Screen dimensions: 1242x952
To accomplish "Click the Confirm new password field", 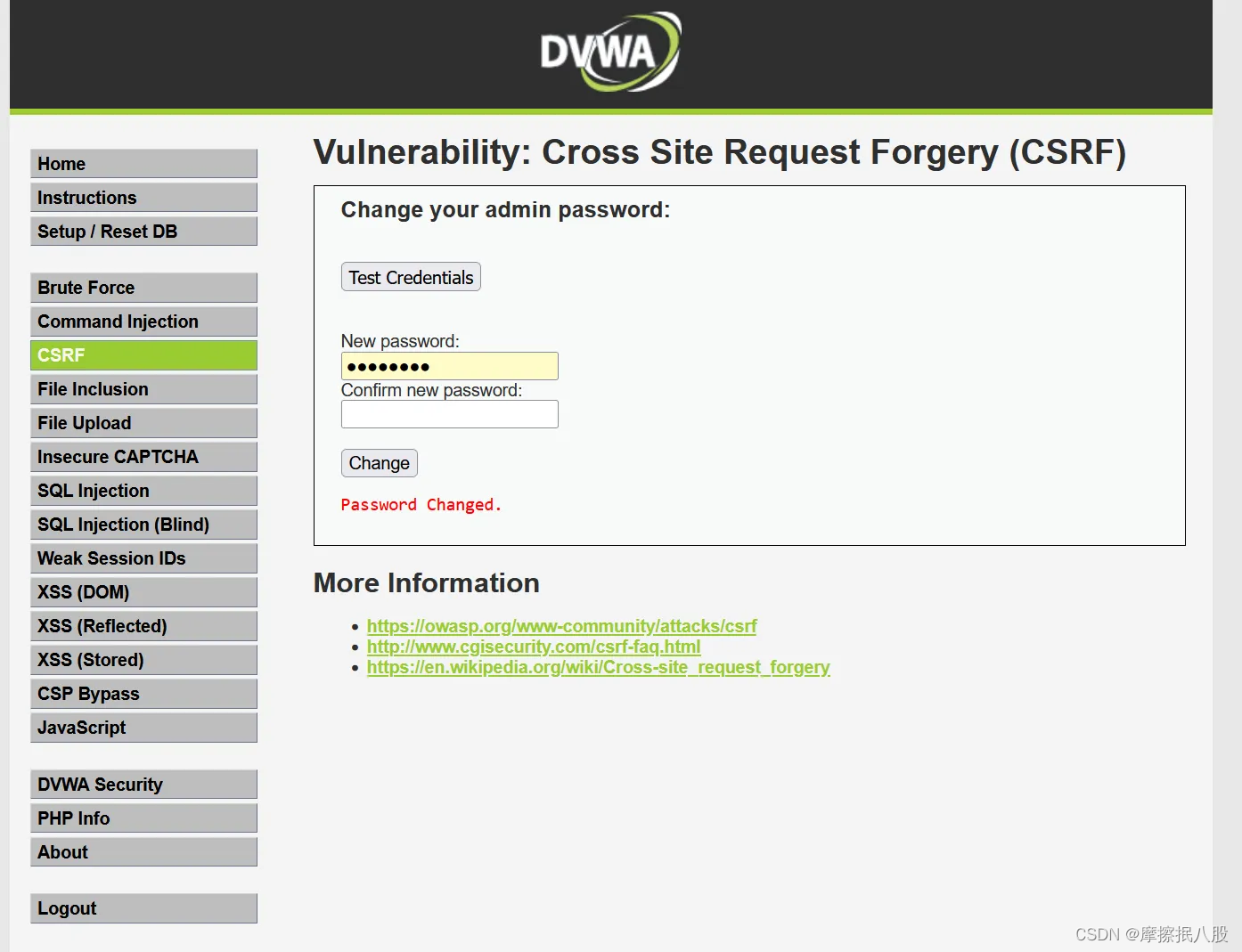I will pos(449,413).
